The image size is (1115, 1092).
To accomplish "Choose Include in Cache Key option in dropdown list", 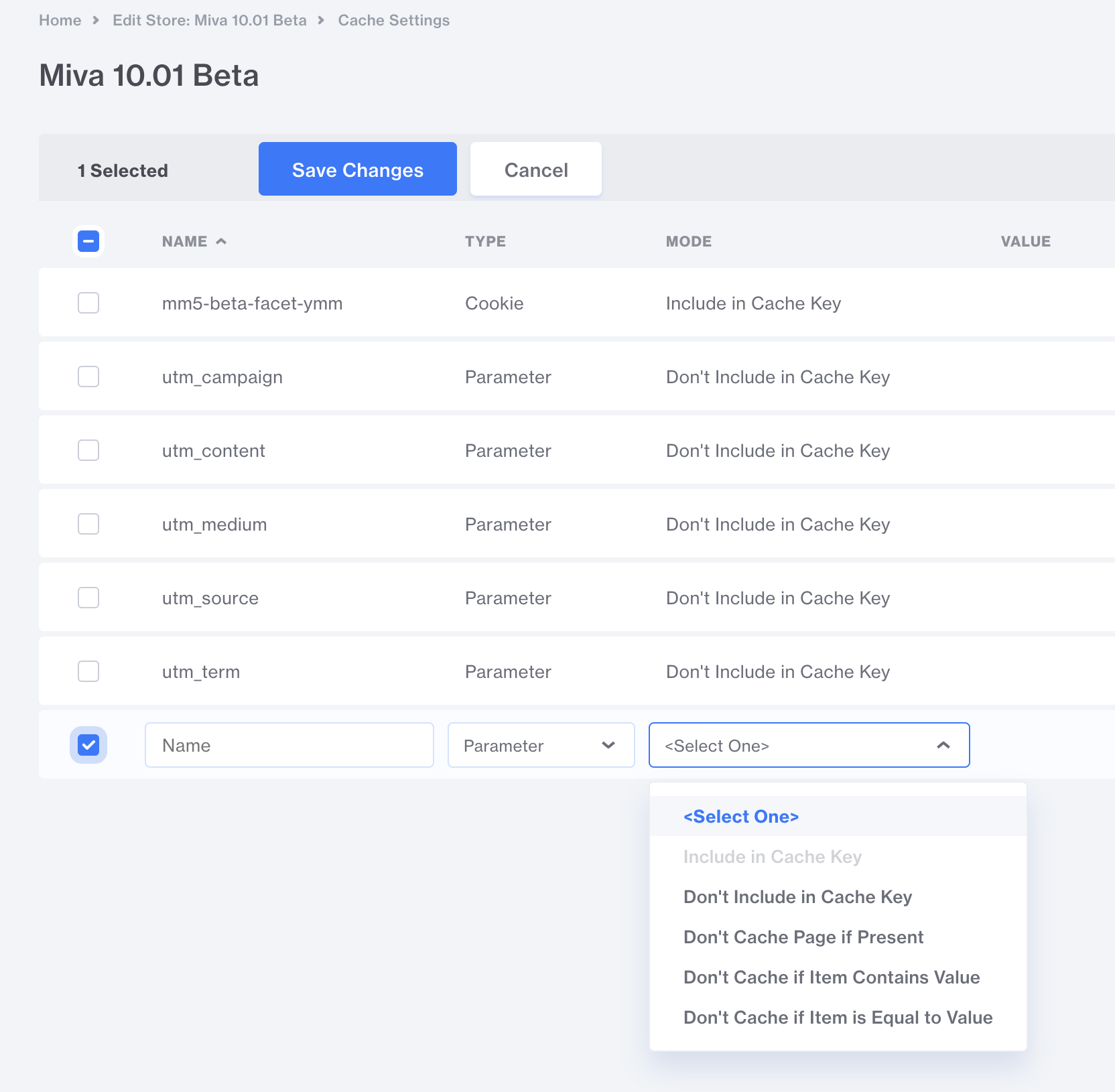I will click(x=838, y=856).
